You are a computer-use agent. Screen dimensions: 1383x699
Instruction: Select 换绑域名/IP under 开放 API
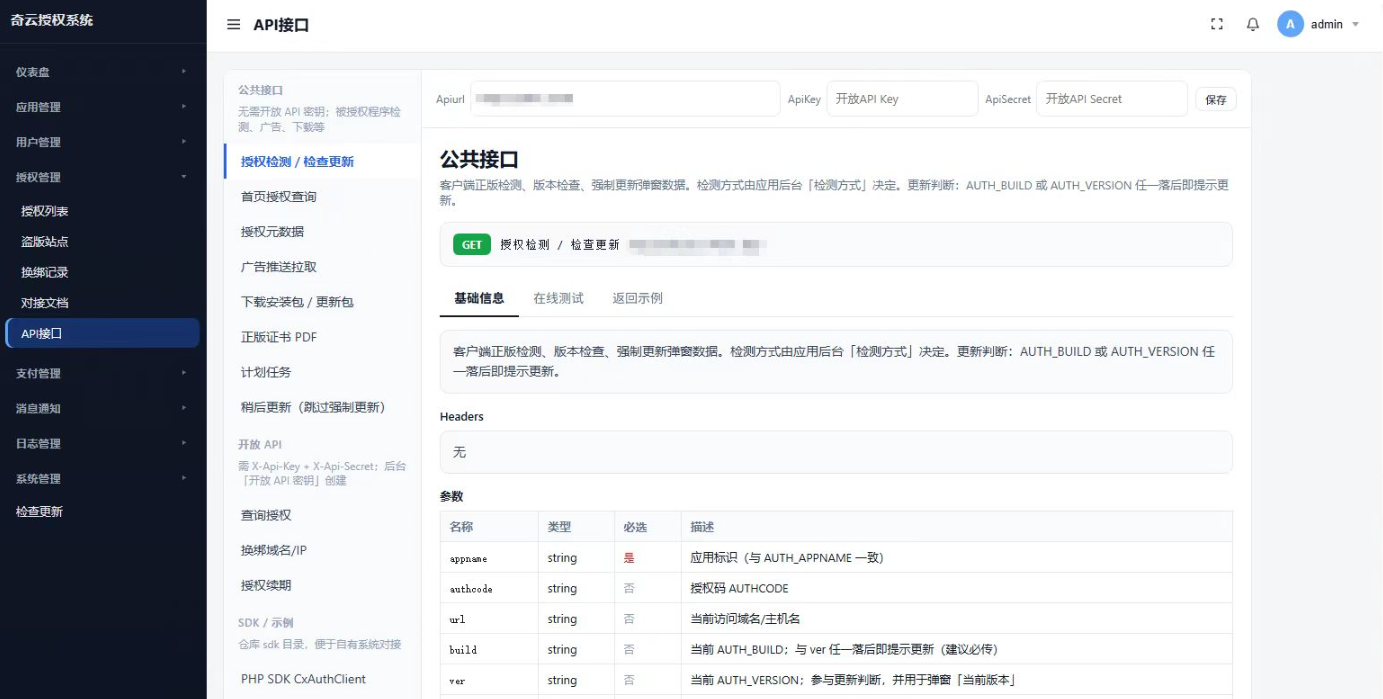tap(322, 550)
